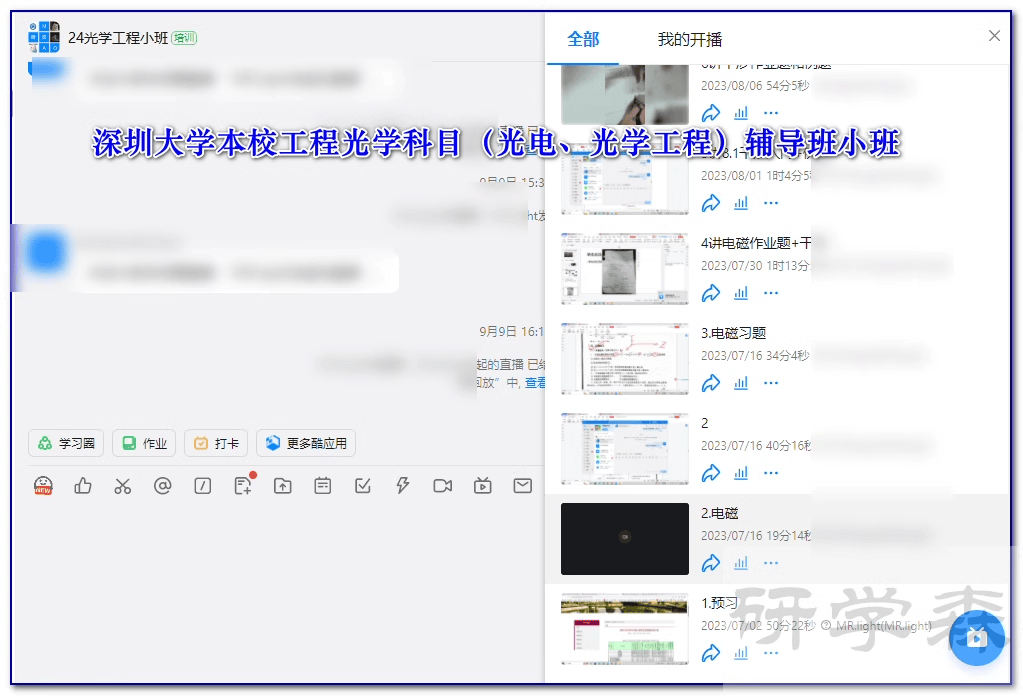This screenshot has height=696, width=1023.
Task: Click the lightning DING icon
Action: 403,486
